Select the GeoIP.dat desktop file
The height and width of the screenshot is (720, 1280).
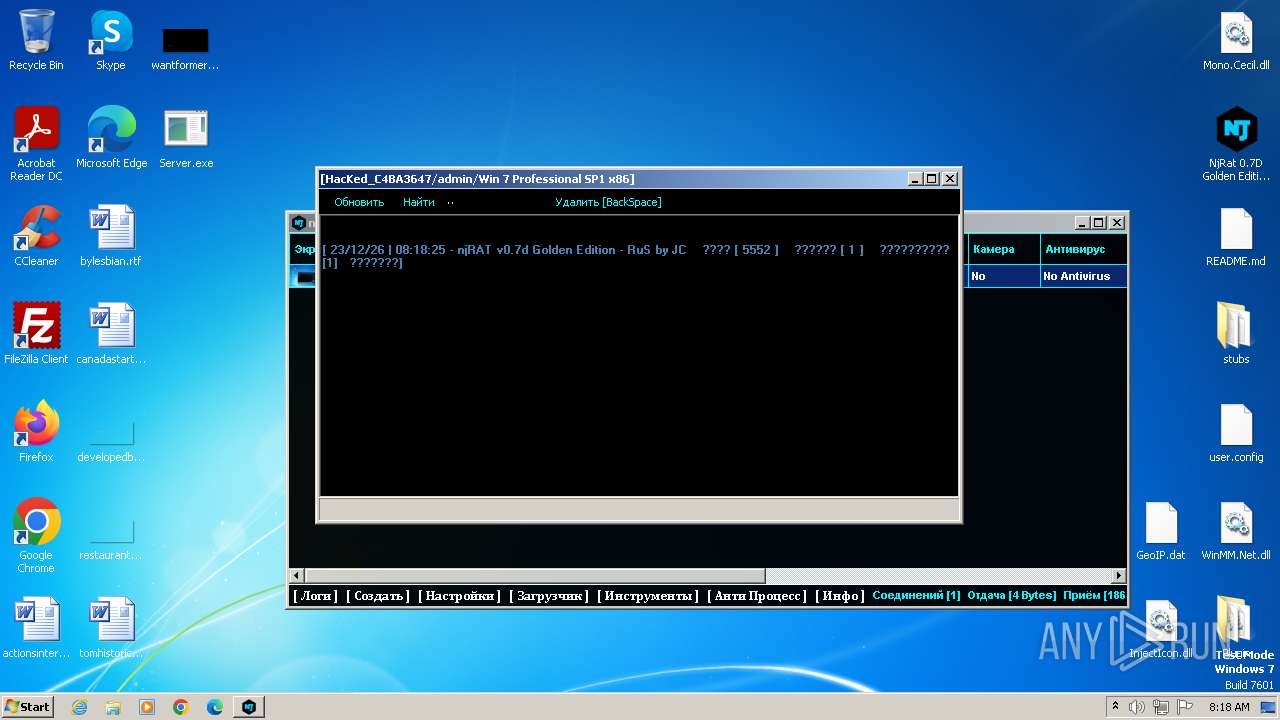click(1161, 530)
